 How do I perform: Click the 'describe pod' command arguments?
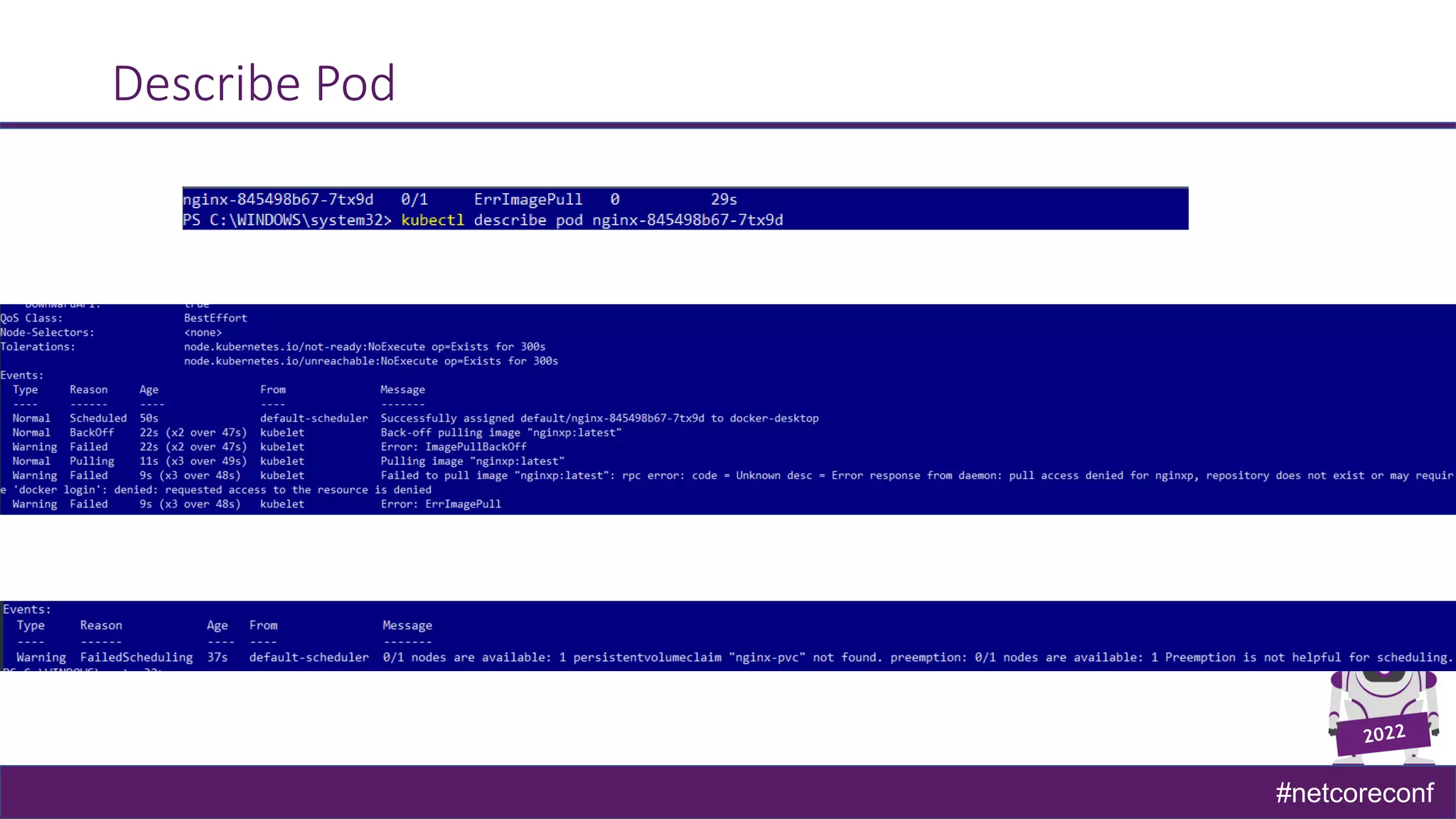pyautogui.click(x=528, y=220)
